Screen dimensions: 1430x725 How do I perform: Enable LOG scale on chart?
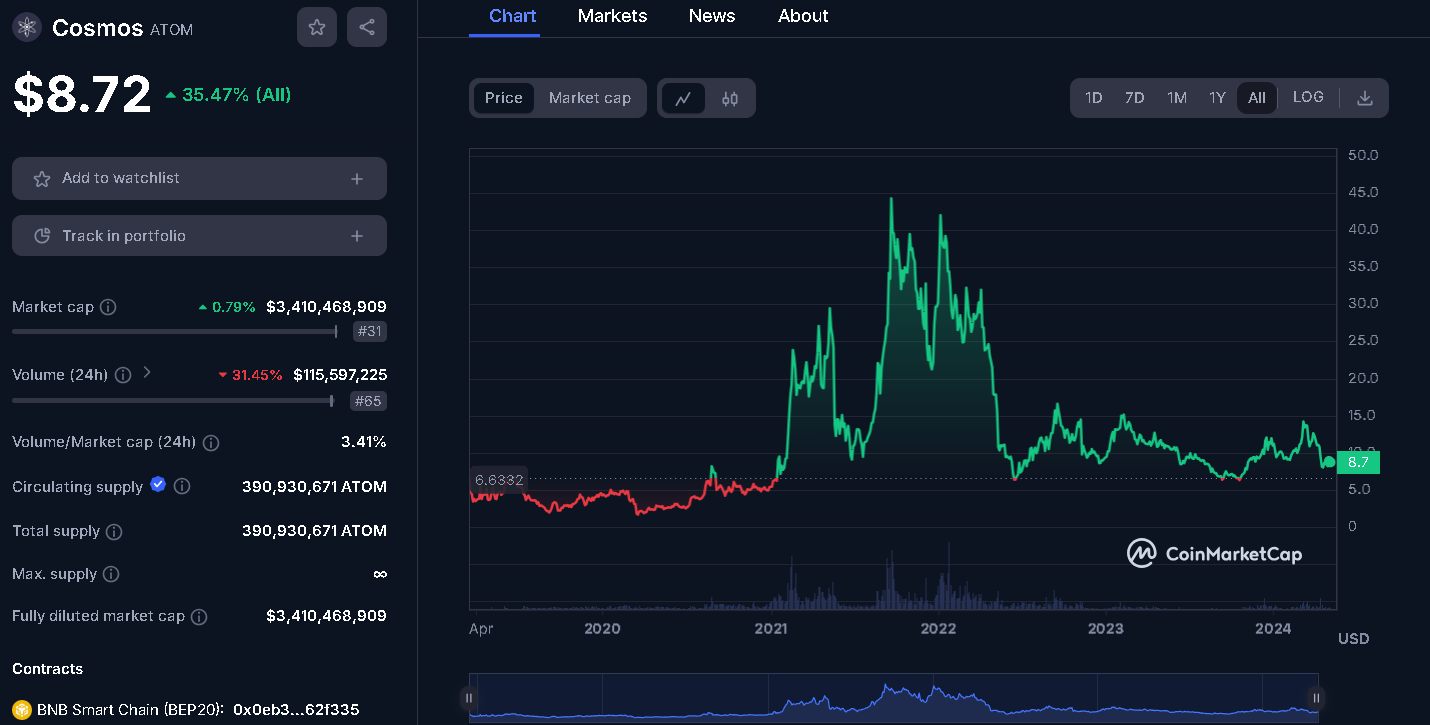1308,98
